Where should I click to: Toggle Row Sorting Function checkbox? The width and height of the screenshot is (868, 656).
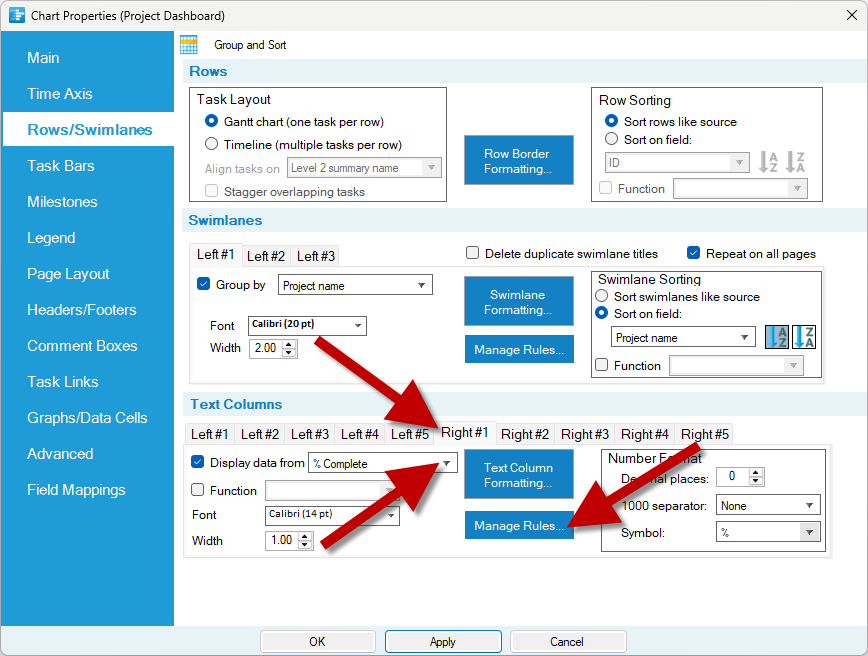606,188
